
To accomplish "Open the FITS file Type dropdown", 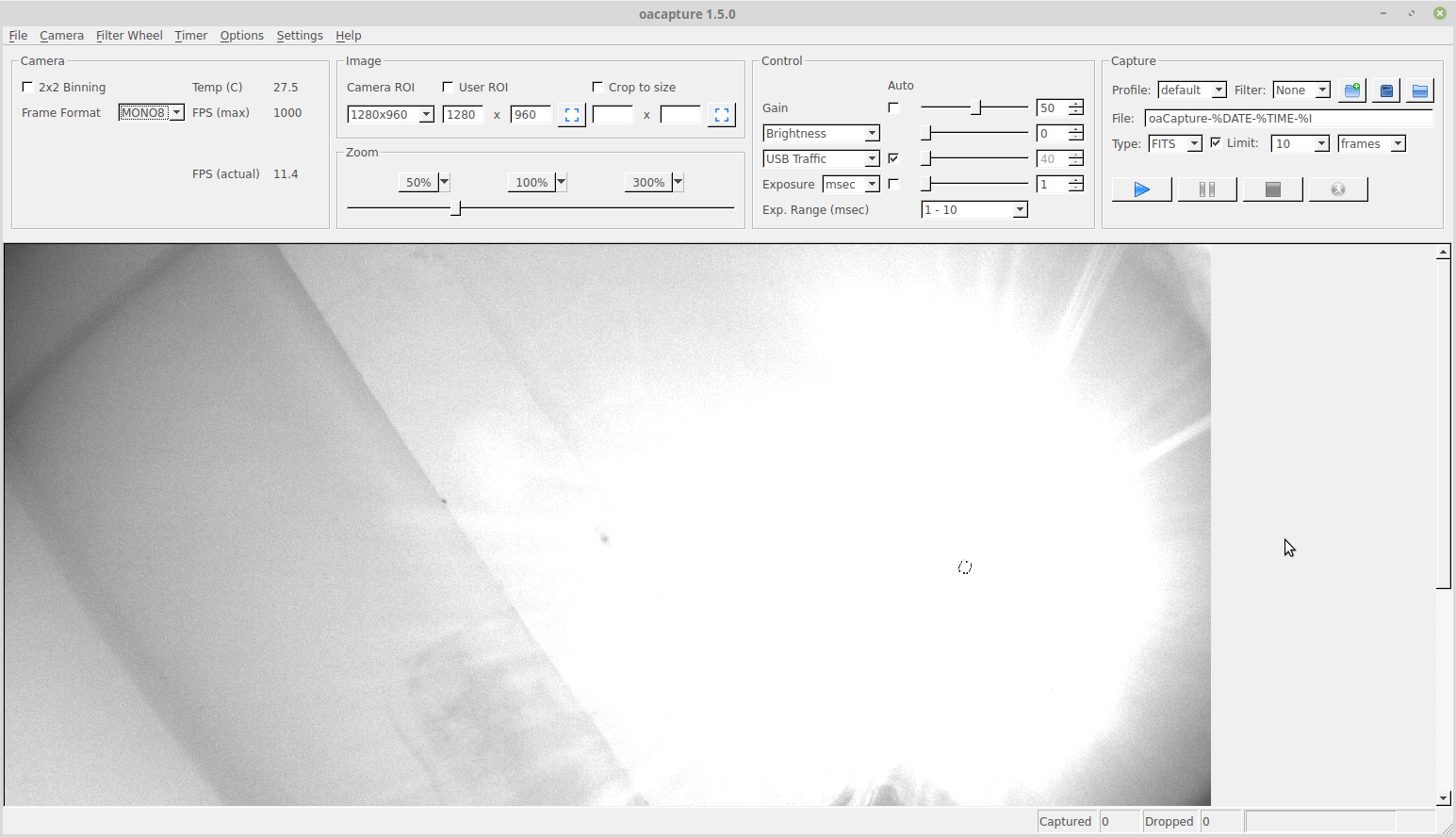I will tap(1175, 143).
